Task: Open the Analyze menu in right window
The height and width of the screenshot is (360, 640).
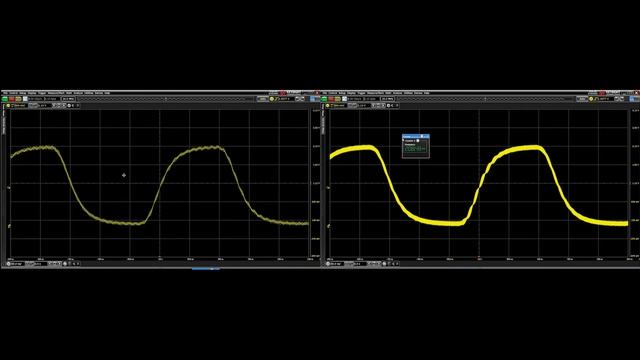Action: click(x=398, y=93)
